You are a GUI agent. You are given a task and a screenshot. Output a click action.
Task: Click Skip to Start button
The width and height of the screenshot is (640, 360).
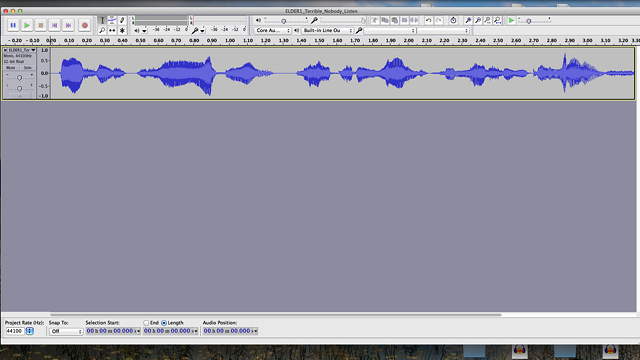click(54, 25)
